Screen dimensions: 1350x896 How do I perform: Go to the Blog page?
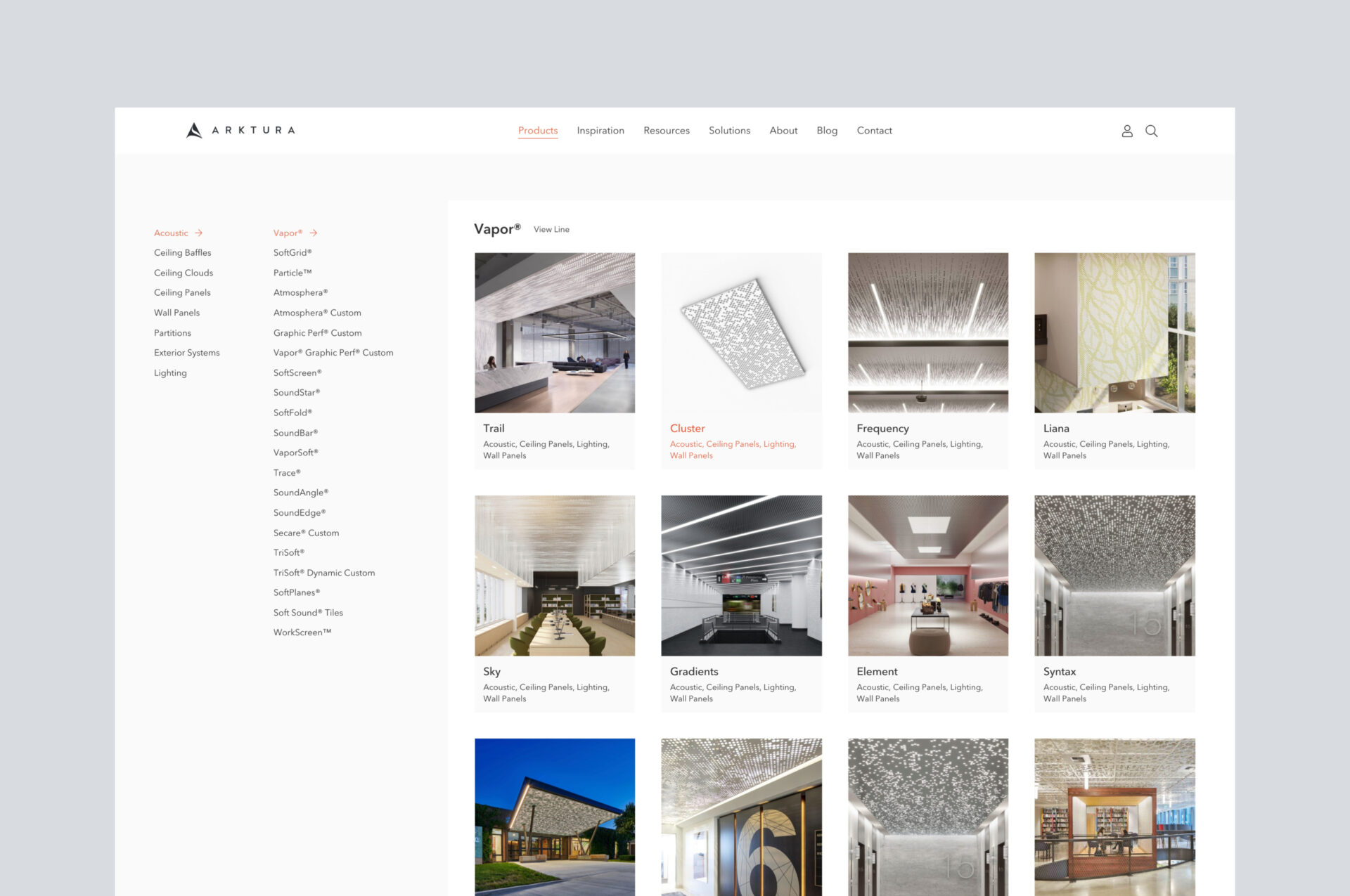(827, 131)
